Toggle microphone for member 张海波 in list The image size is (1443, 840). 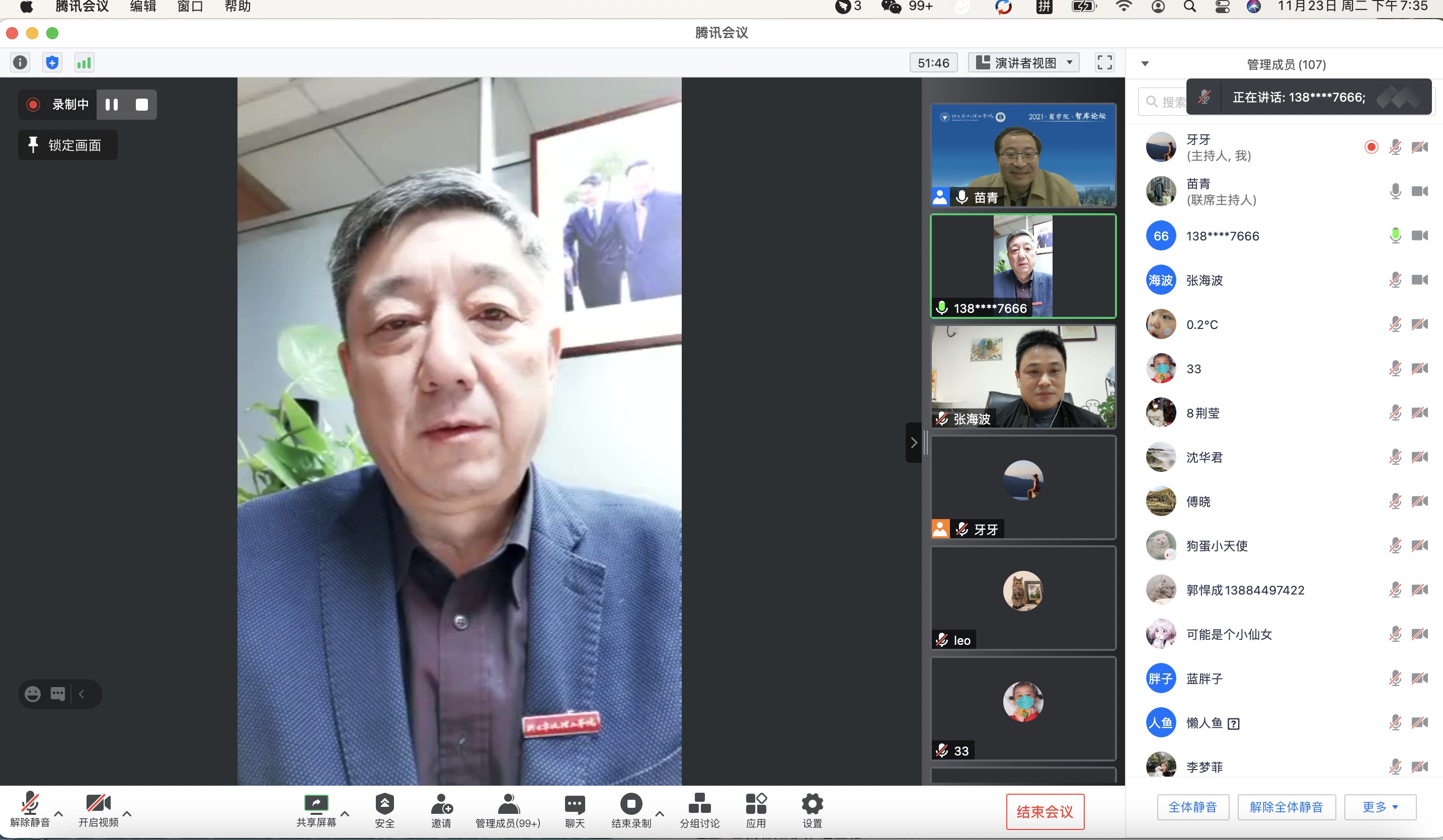[x=1395, y=280]
